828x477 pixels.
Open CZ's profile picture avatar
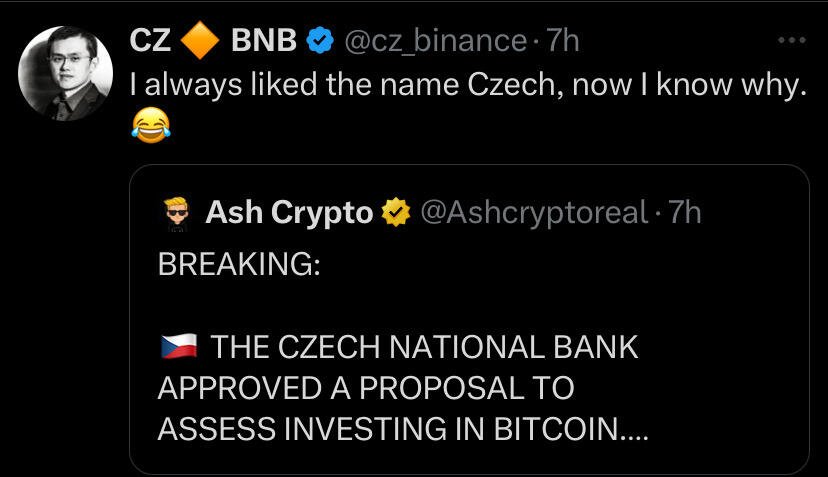pyautogui.click(x=65, y=74)
